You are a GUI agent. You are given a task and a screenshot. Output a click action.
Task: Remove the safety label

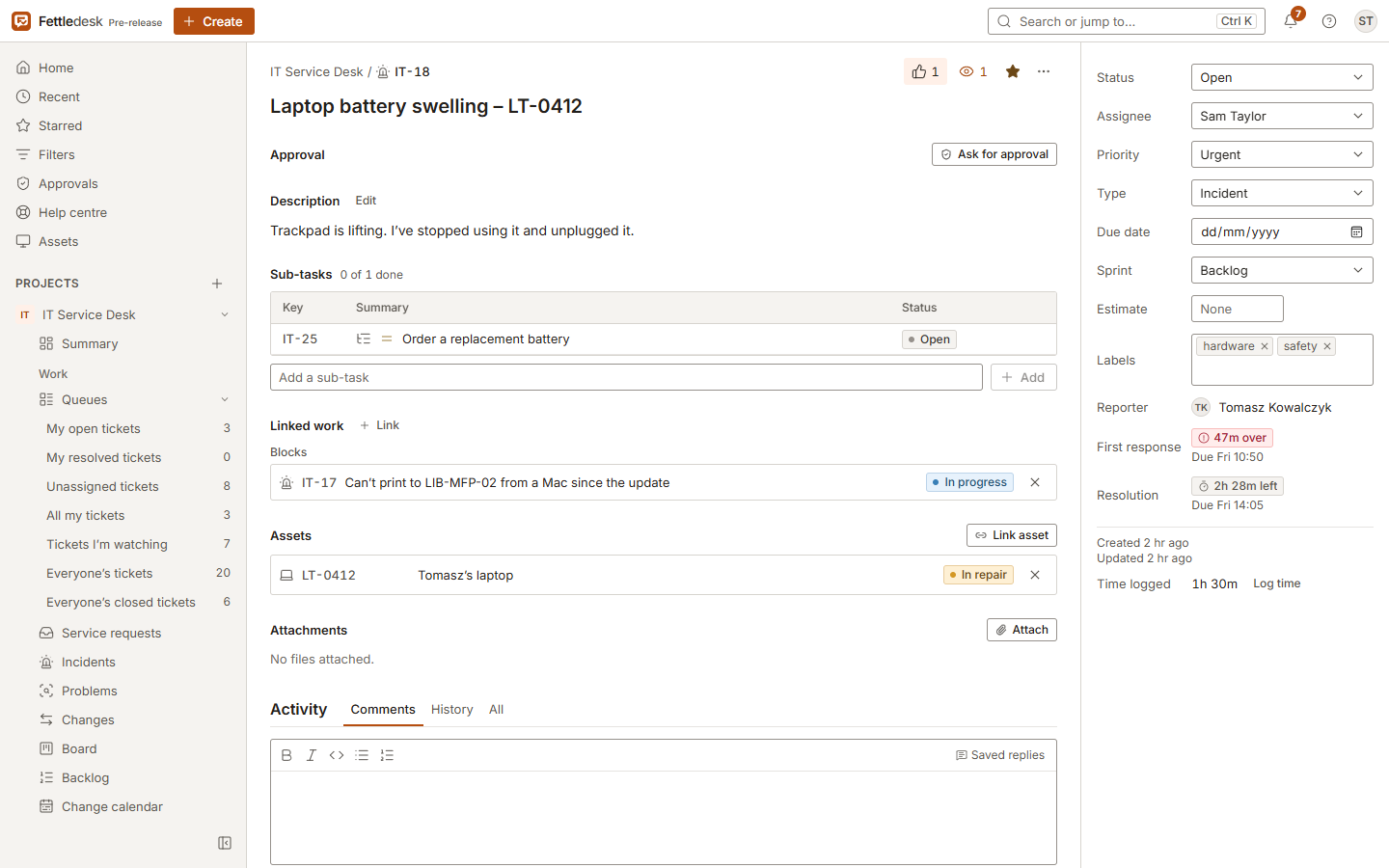(x=1327, y=346)
